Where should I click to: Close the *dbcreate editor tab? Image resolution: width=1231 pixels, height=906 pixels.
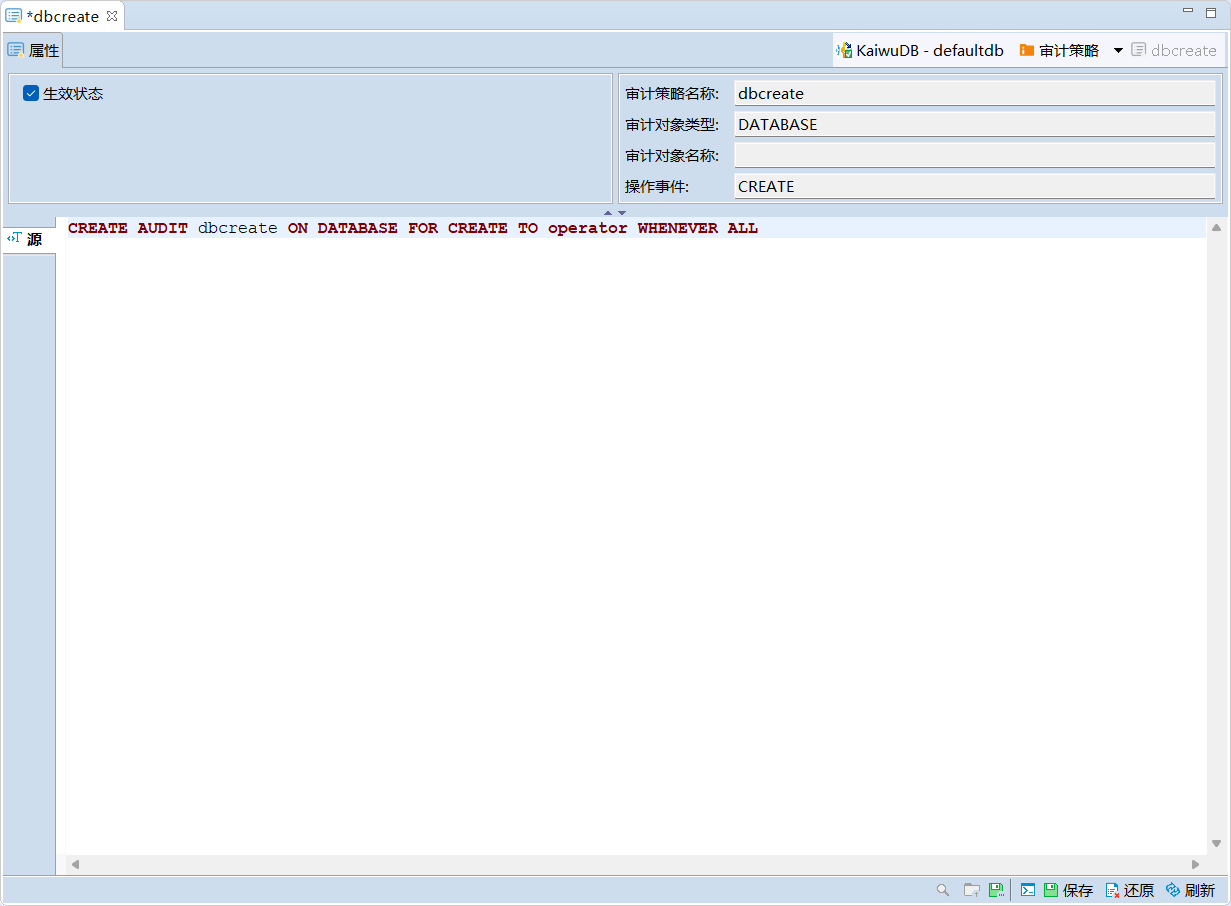pyautogui.click(x=112, y=16)
